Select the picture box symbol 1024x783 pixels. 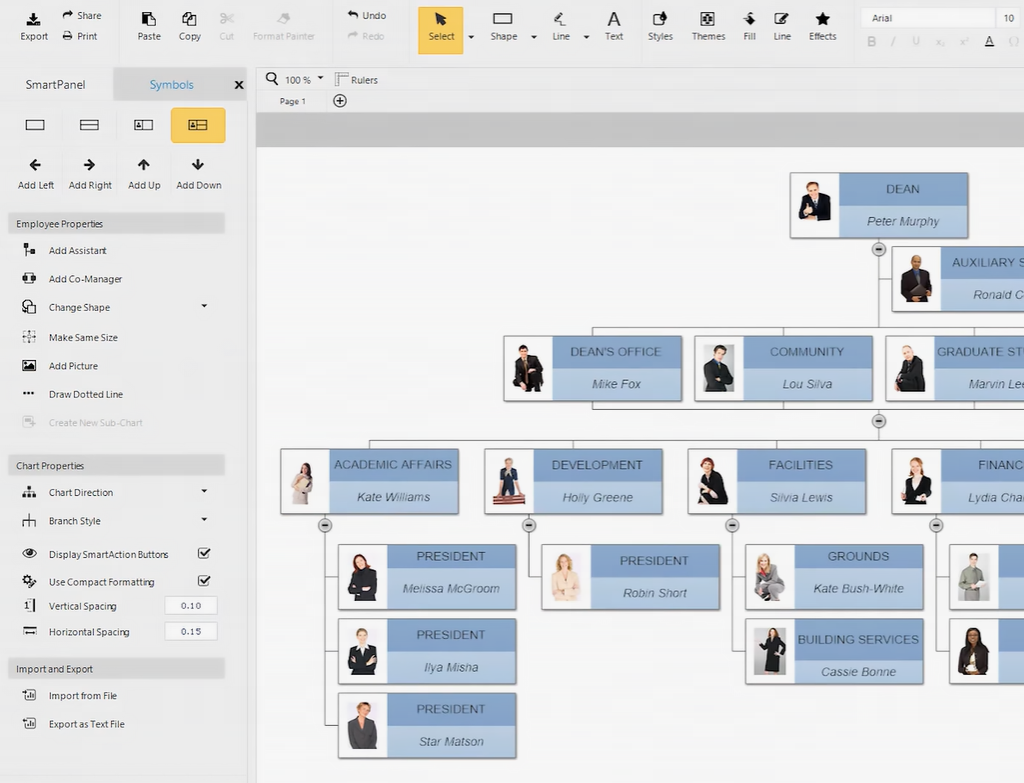click(144, 125)
